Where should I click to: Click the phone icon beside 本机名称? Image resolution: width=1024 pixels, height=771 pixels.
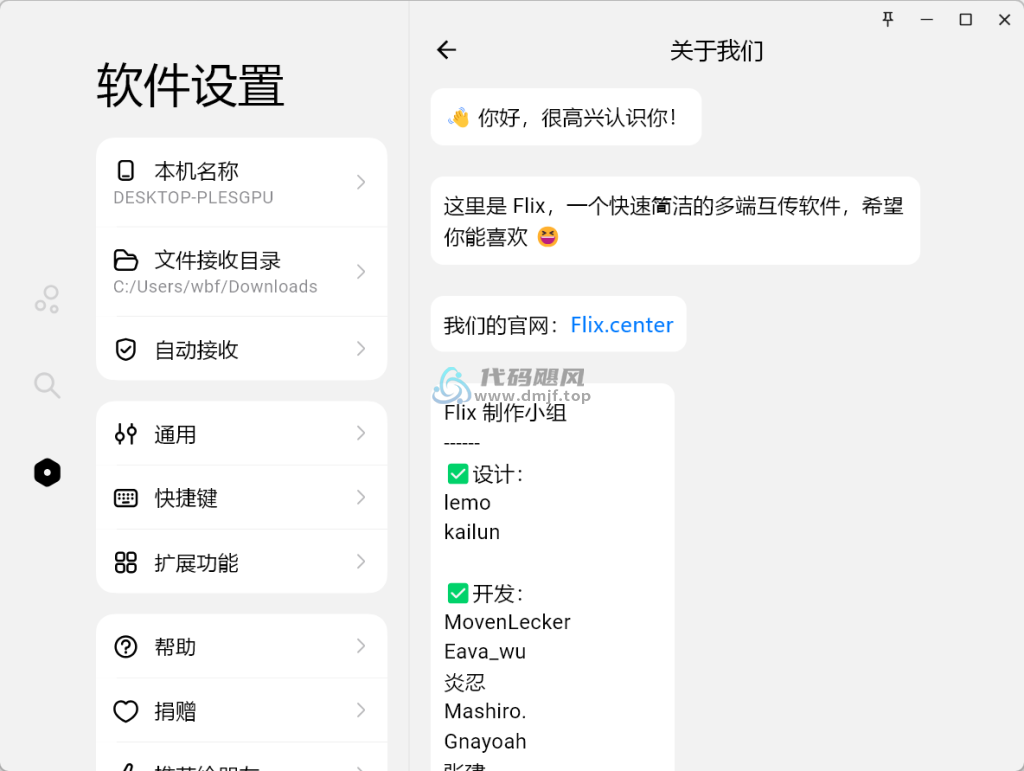click(x=125, y=171)
